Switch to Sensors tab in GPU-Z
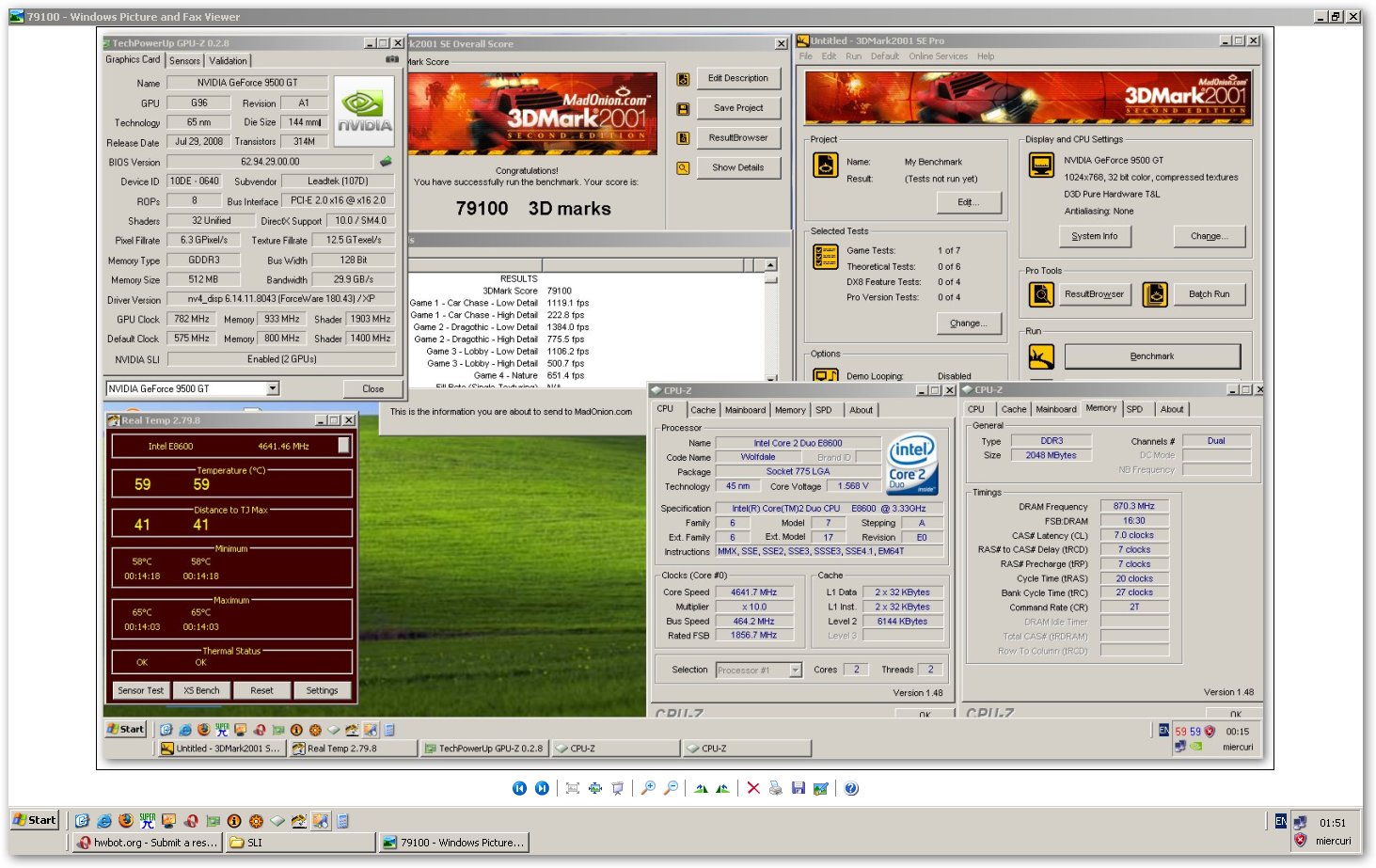Image resolution: width=1376 pixels, height=868 pixels. 184,61
